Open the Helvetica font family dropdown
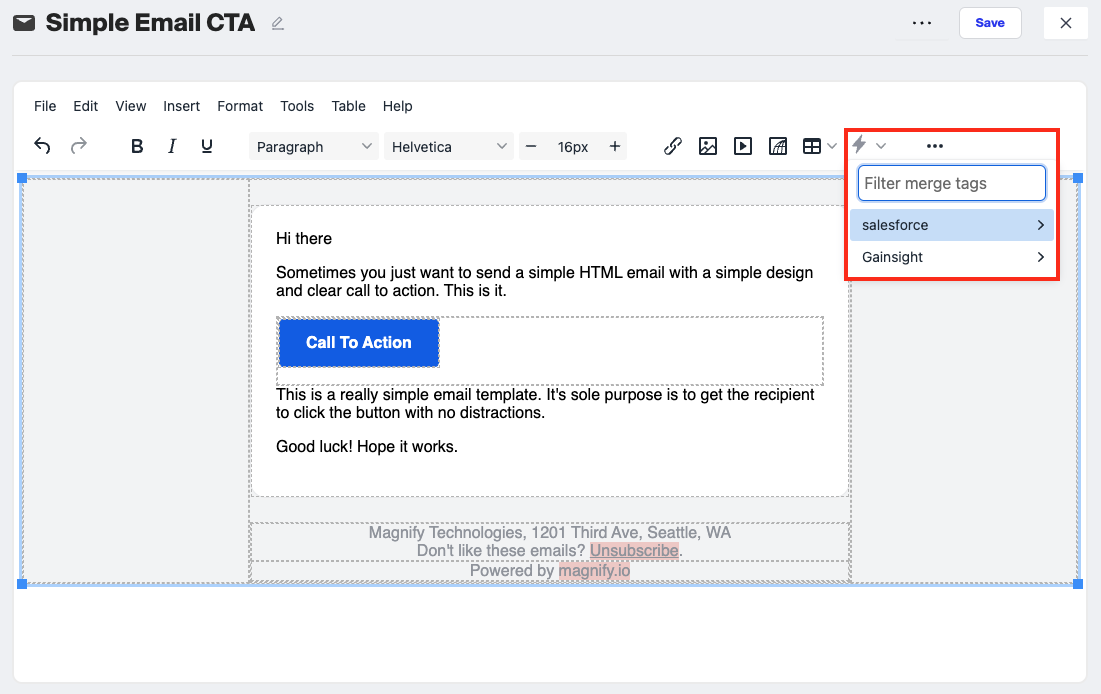 [448, 146]
